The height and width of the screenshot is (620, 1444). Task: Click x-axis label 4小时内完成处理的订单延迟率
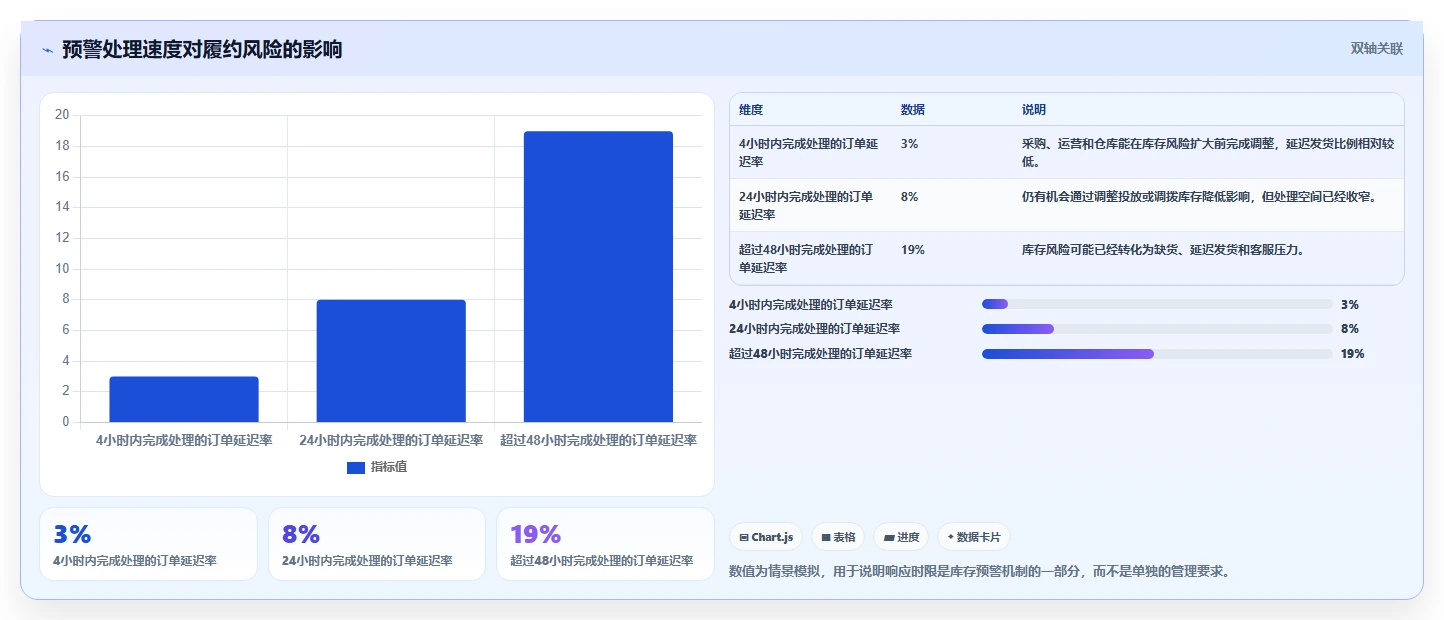coord(184,440)
